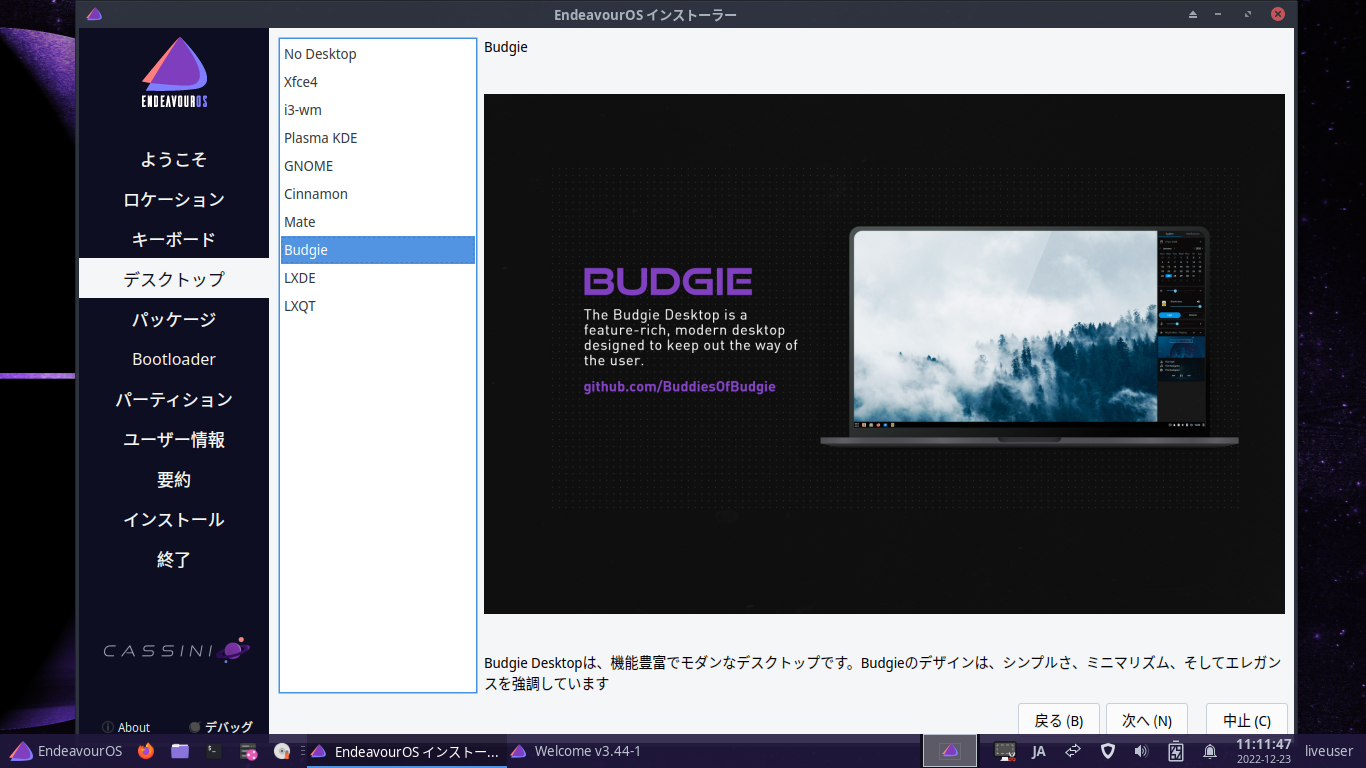Viewport: 1366px width, 768px height.
Task: Choose LXQT desktop option
Action: tap(377, 306)
